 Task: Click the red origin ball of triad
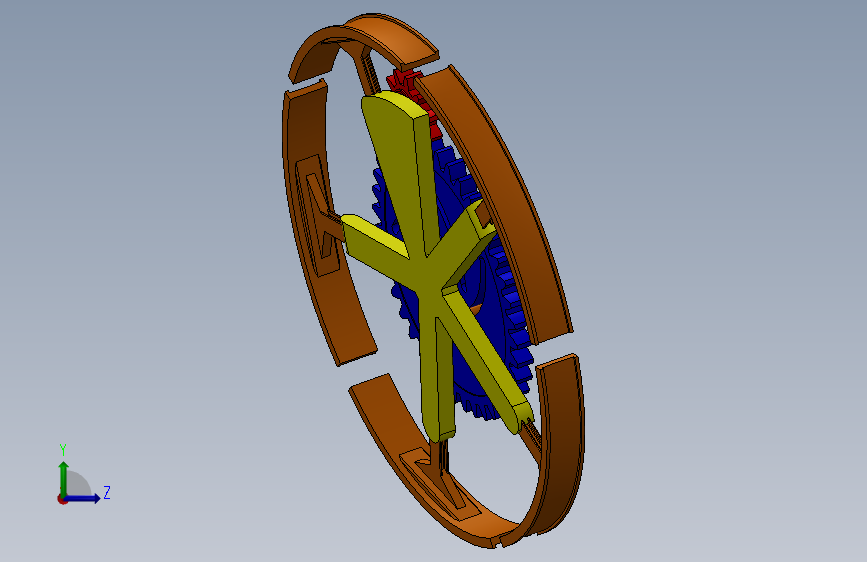[62, 499]
